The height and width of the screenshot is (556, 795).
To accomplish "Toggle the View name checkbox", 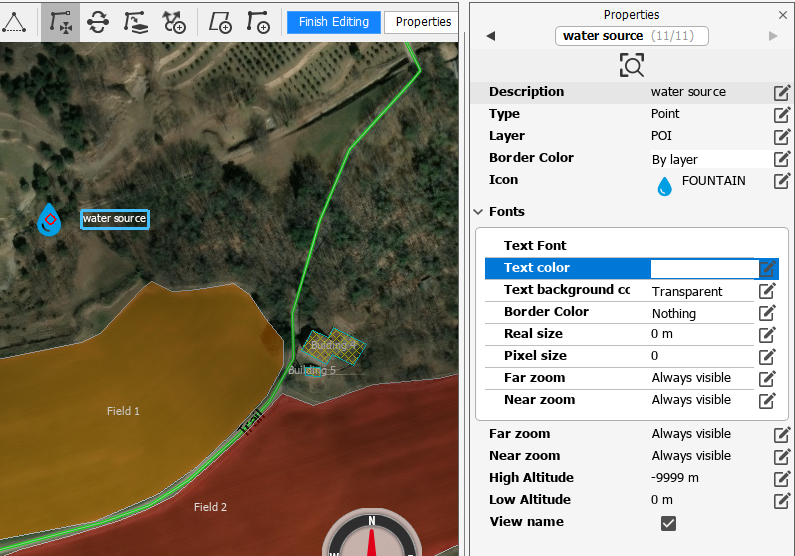I will [669, 523].
